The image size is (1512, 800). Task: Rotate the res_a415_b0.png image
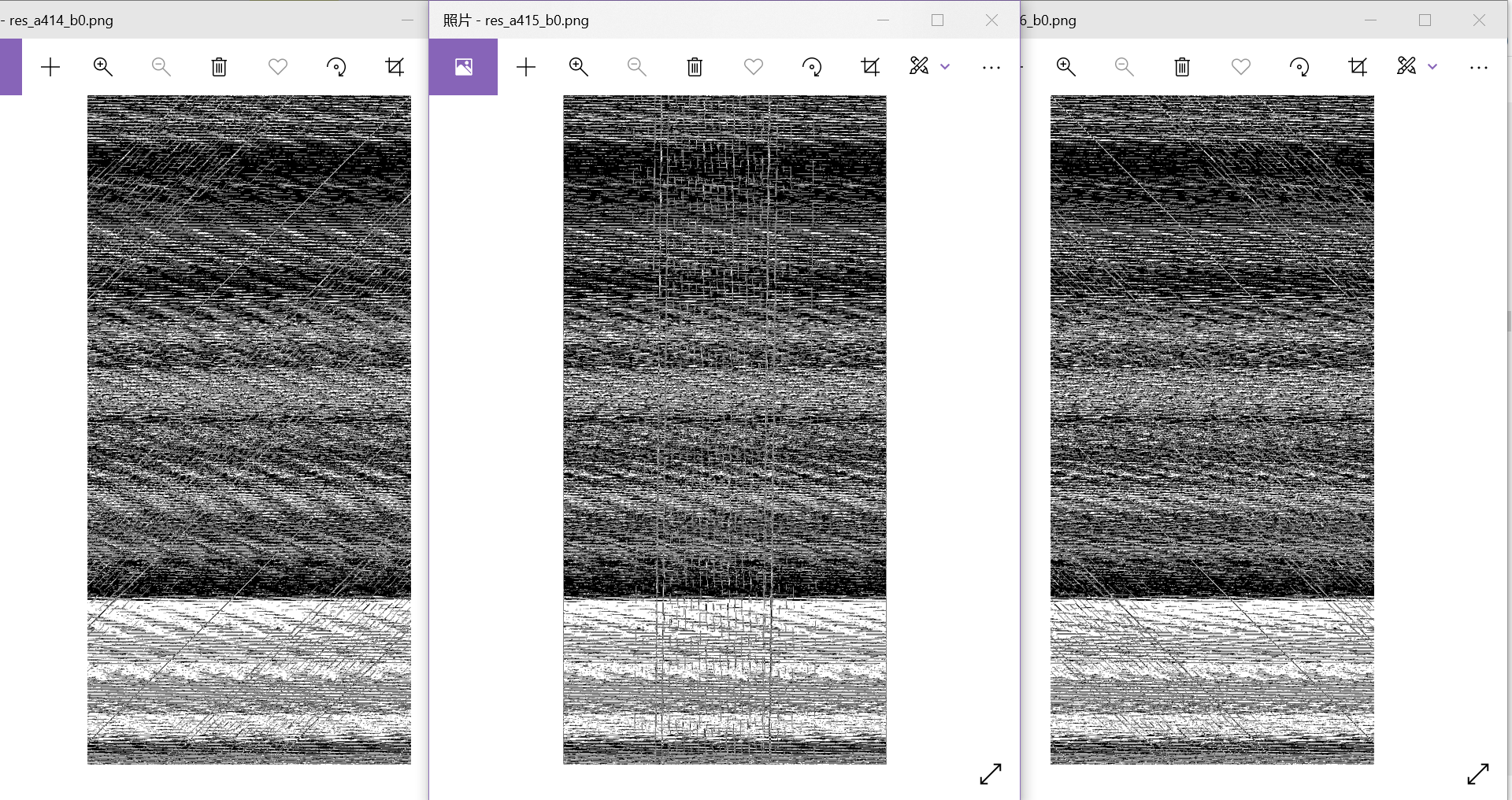[812, 67]
